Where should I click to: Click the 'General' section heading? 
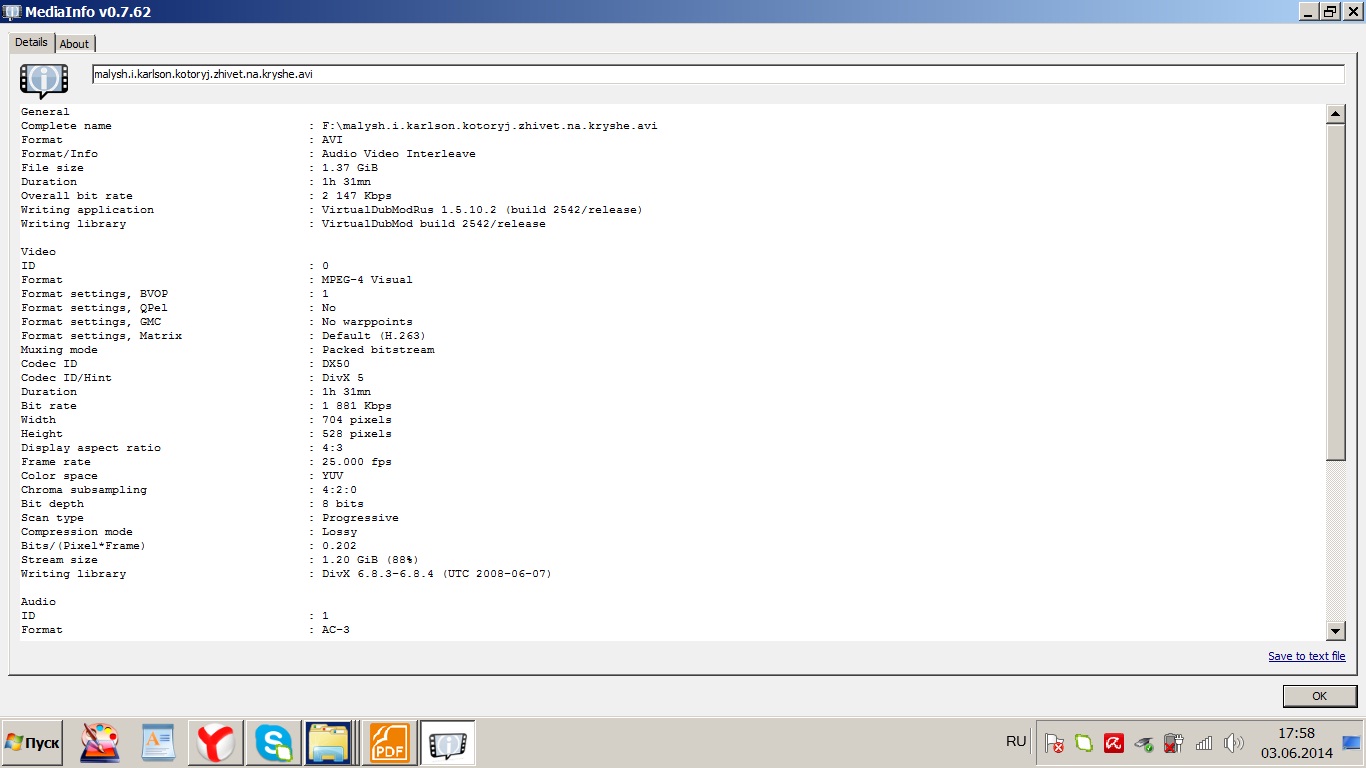pos(45,112)
